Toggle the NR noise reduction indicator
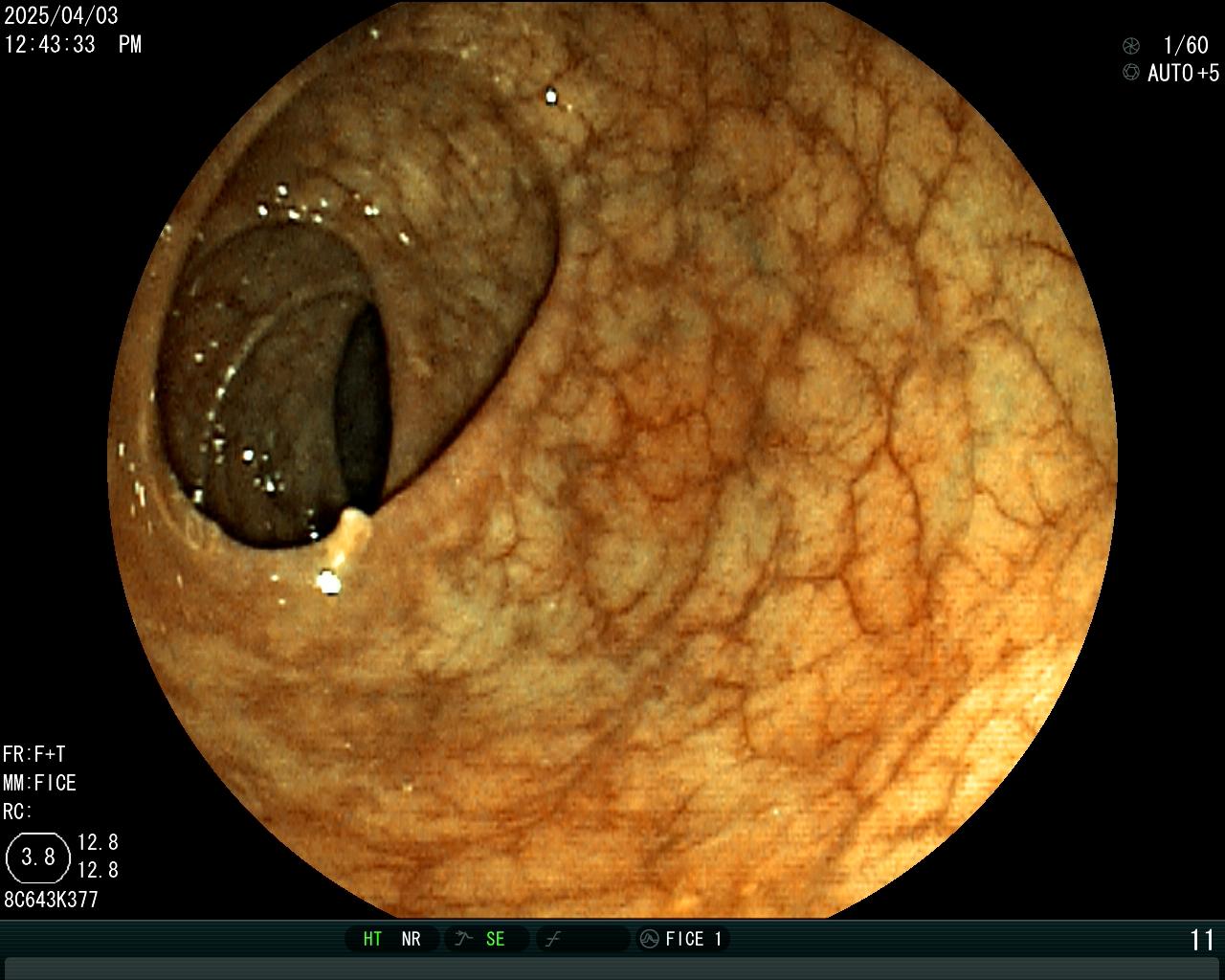This screenshot has height=980, width=1225. pos(412,939)
